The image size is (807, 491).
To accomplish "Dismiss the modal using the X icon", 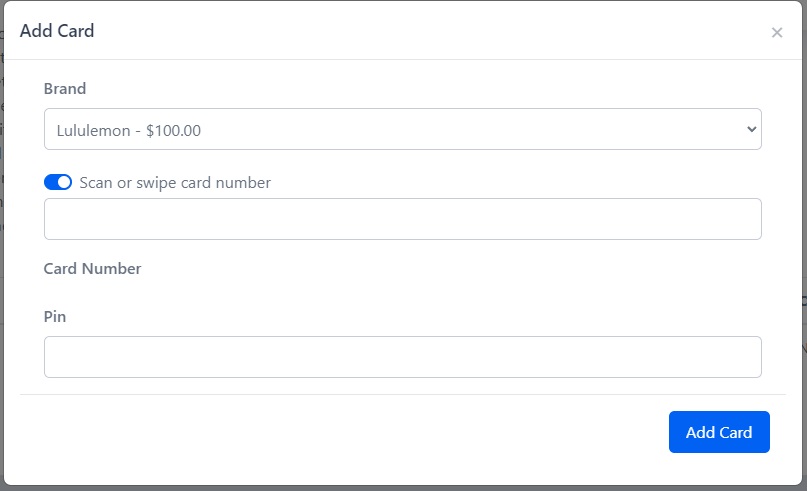I will [777, 32].
